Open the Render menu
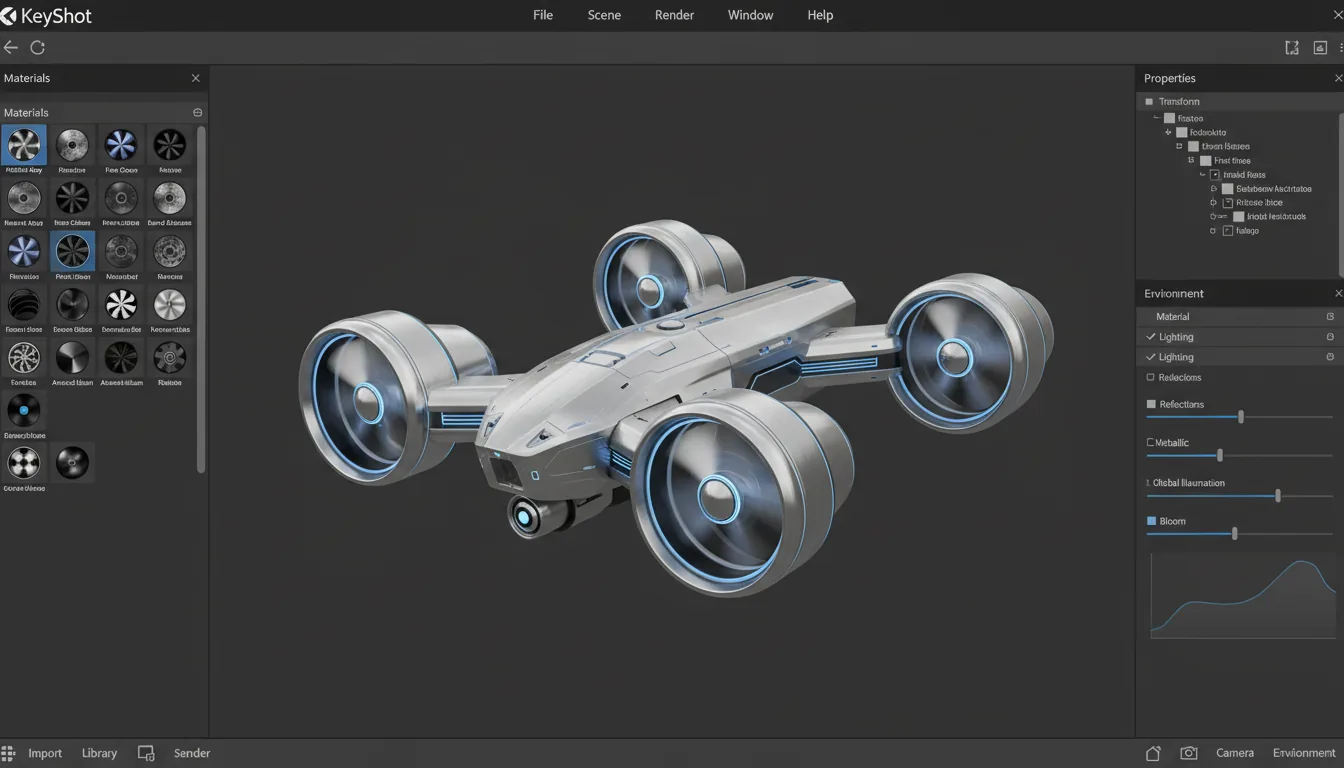 (673, 15)
